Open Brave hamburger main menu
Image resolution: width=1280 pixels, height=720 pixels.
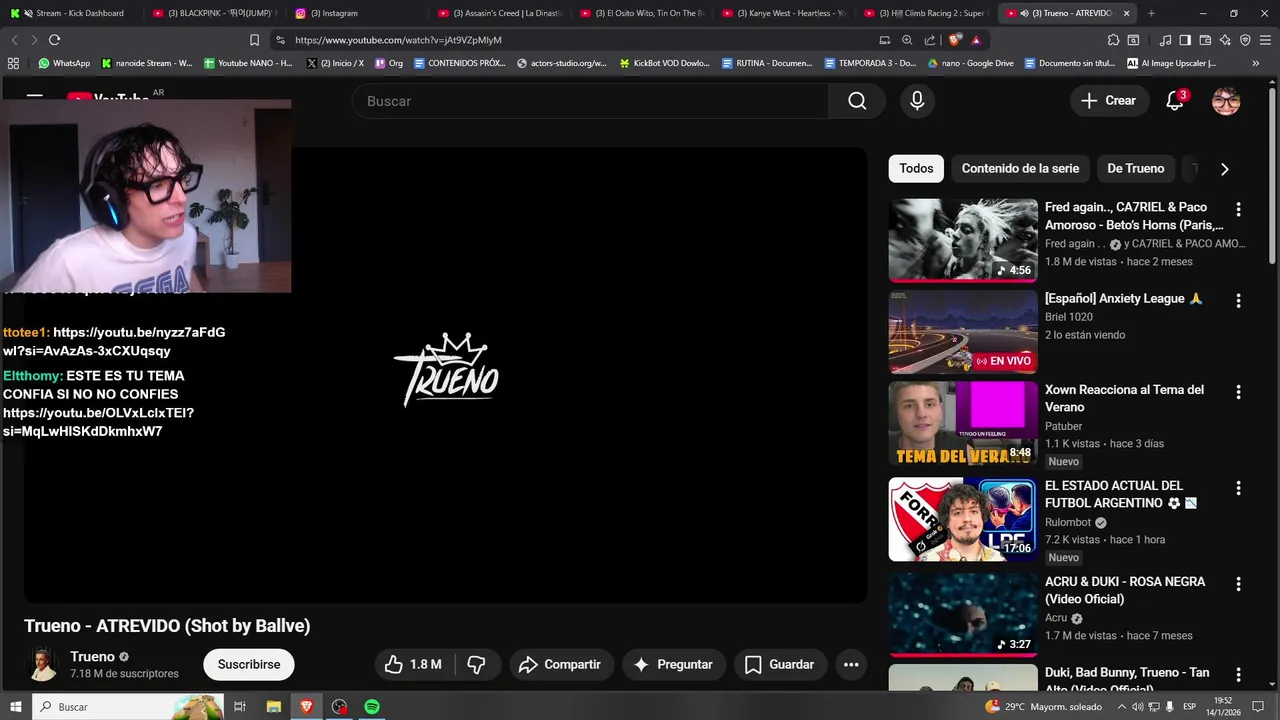coord(1266,40)
